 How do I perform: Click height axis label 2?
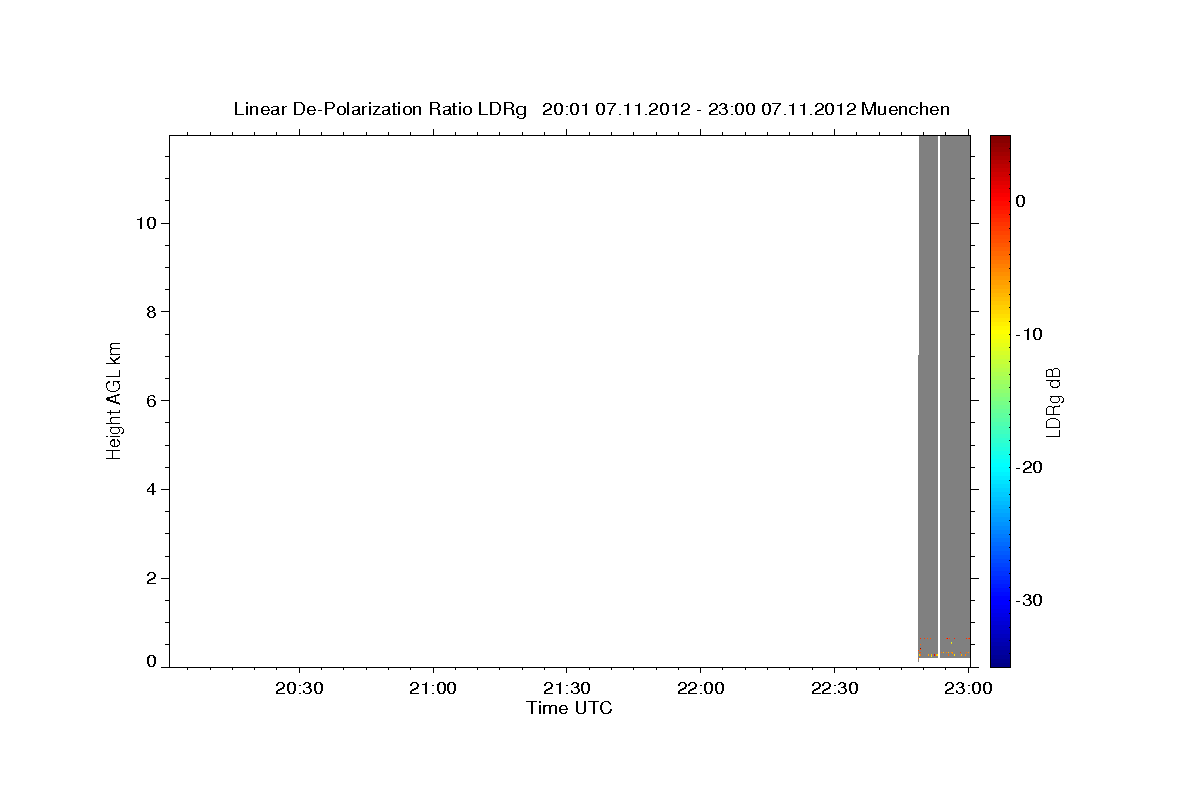point(151,578)
